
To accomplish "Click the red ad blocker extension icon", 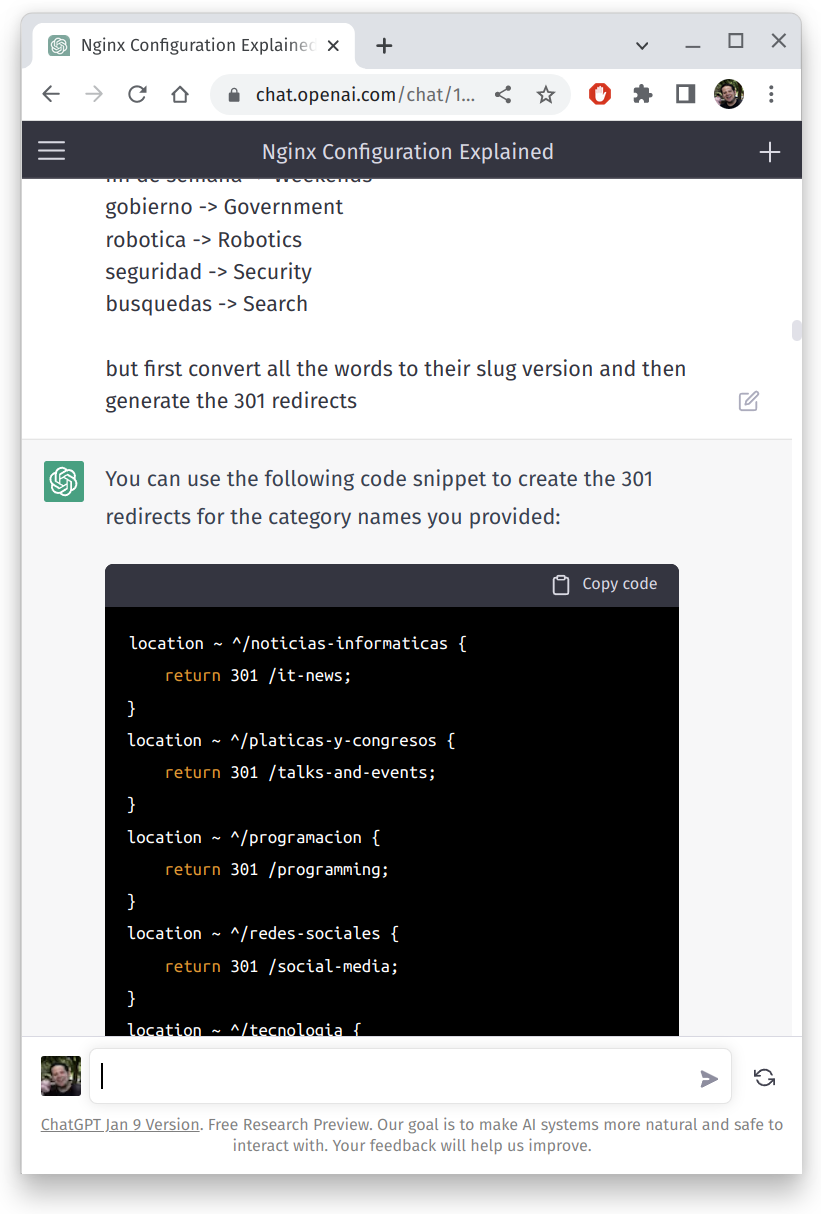I will point(599,94).
